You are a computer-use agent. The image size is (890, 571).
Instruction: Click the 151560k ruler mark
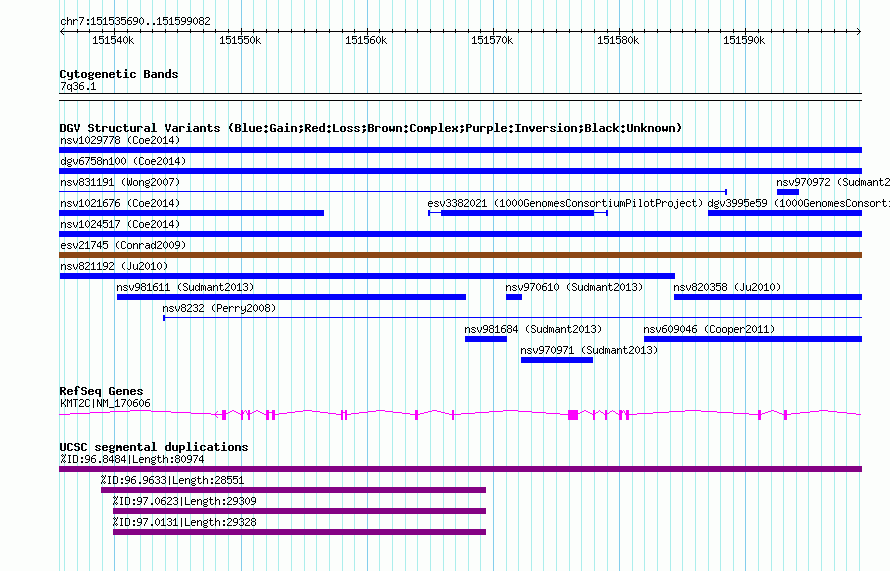pos(366,40)
